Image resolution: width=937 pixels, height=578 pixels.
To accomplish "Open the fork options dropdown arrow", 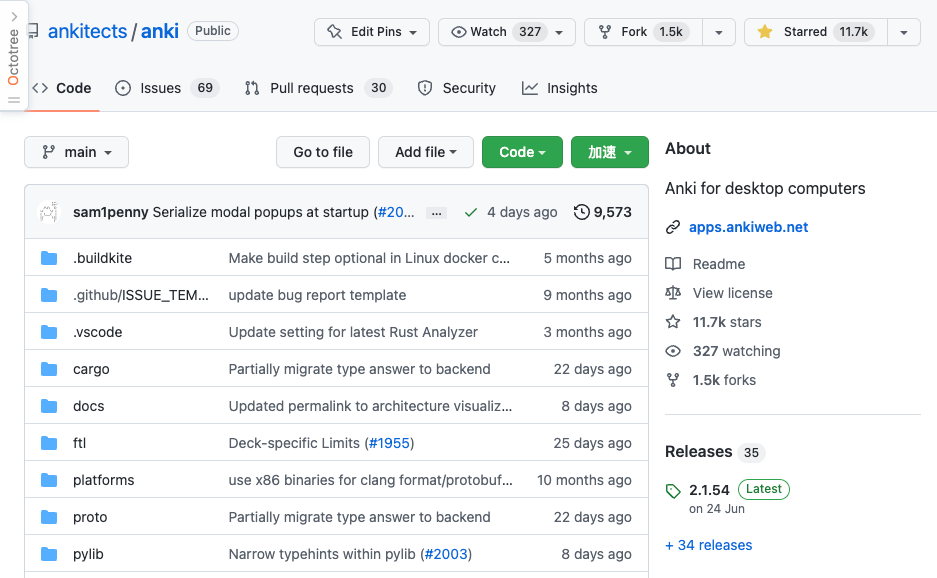I will pyautogui.click(x=718, y=32).
